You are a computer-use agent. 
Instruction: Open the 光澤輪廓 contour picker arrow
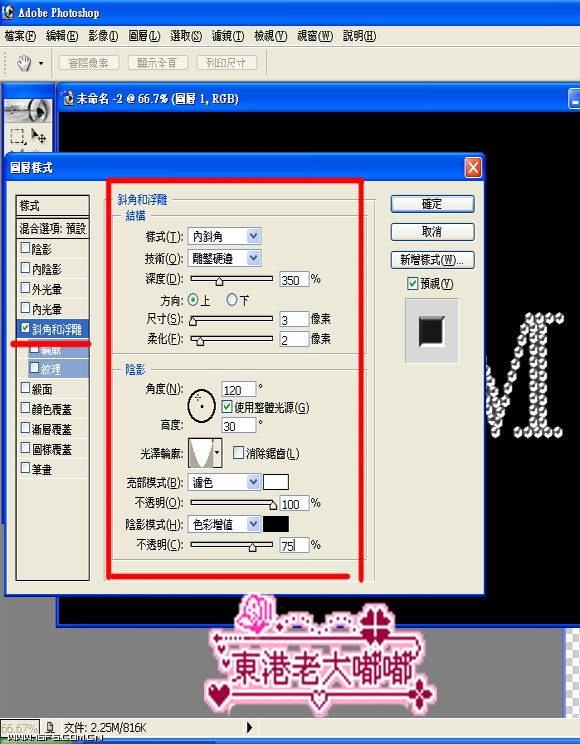pyautogui.click(x=217, y=453)
